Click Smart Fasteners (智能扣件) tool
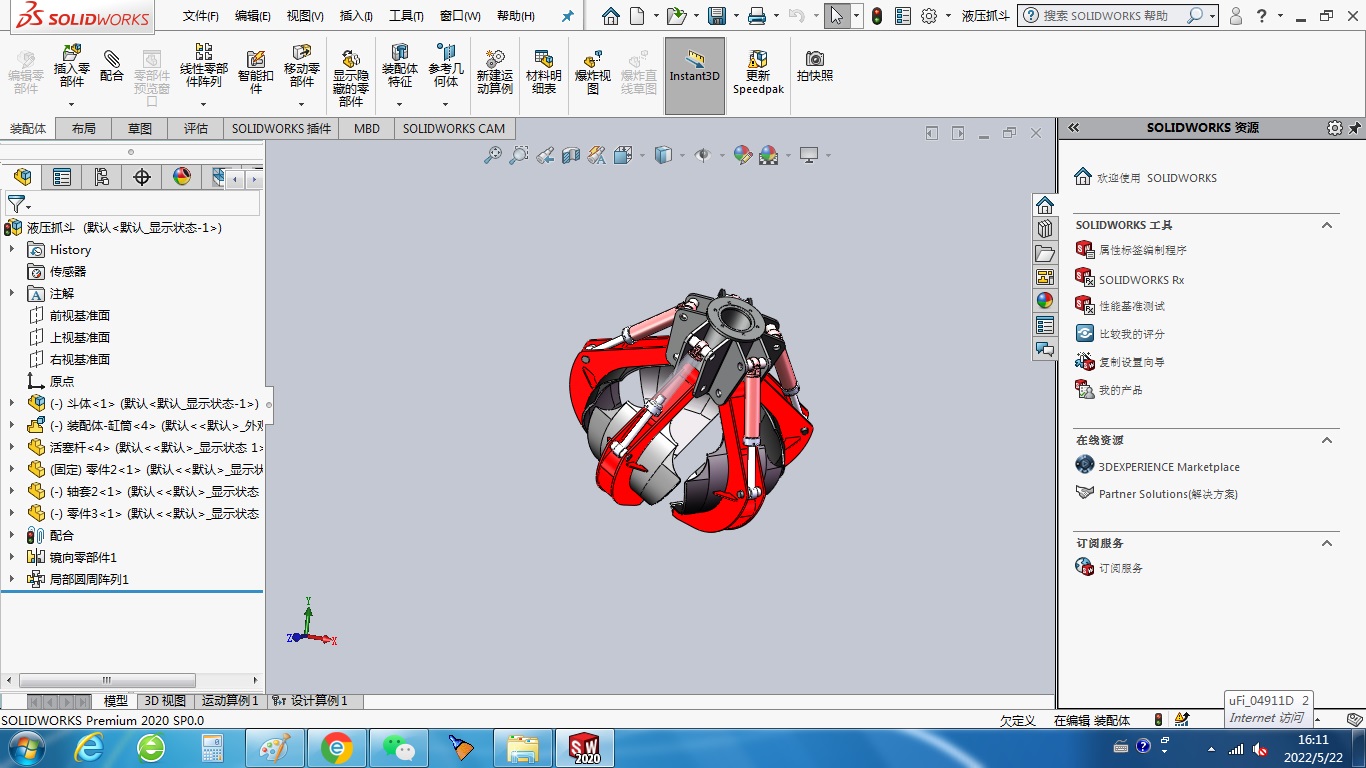Screen dimensions: 1366x768 click(256, 71)
